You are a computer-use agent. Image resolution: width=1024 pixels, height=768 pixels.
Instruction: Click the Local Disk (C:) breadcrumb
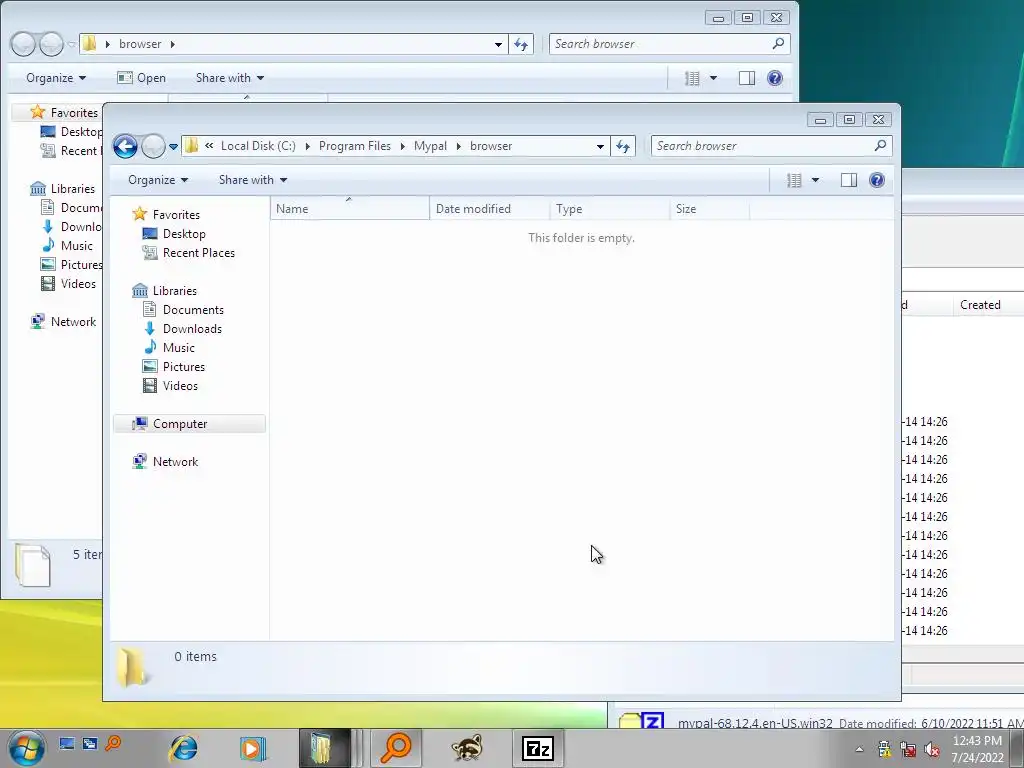point(258,146)
